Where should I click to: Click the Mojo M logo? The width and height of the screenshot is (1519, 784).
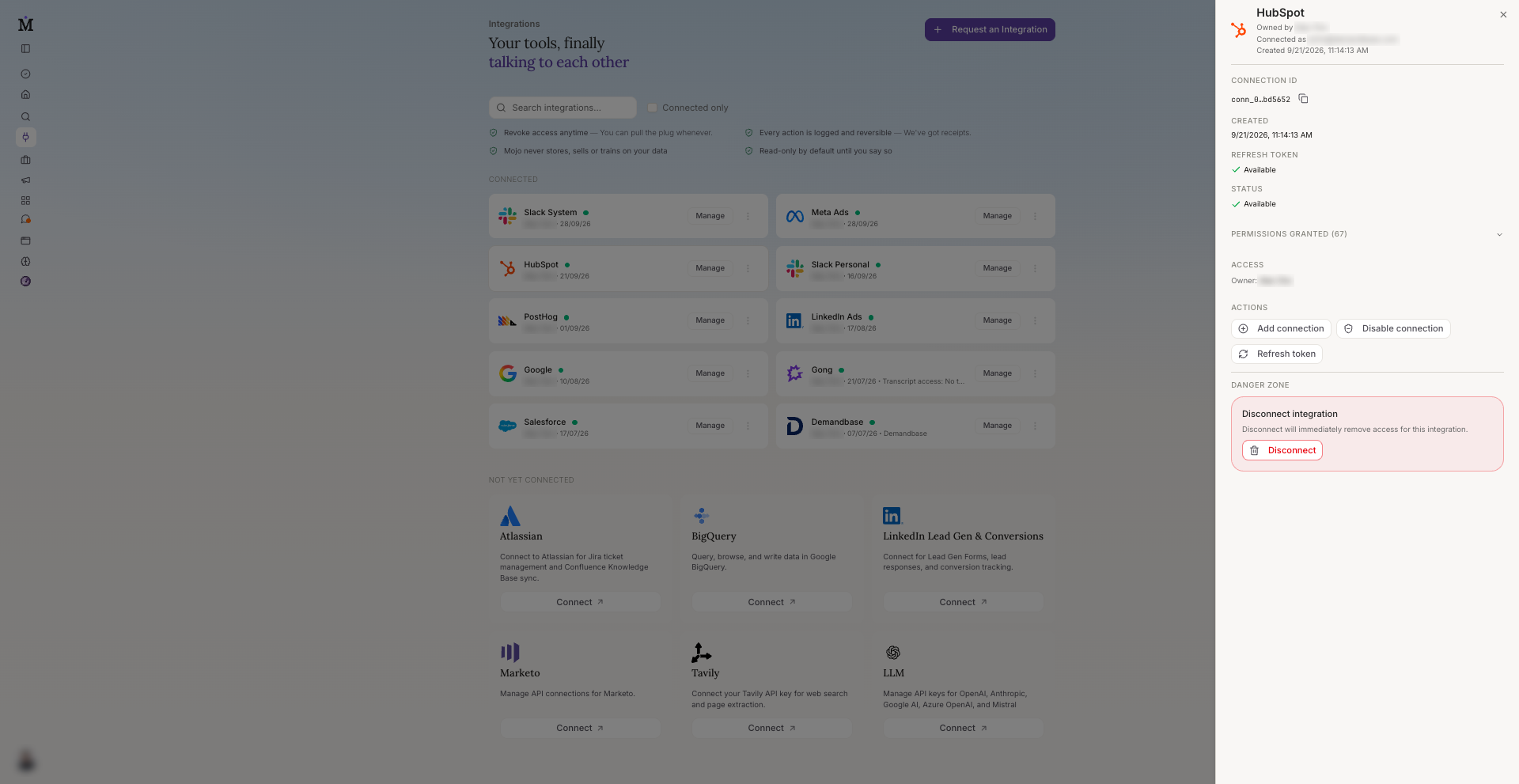pos(25,25)
